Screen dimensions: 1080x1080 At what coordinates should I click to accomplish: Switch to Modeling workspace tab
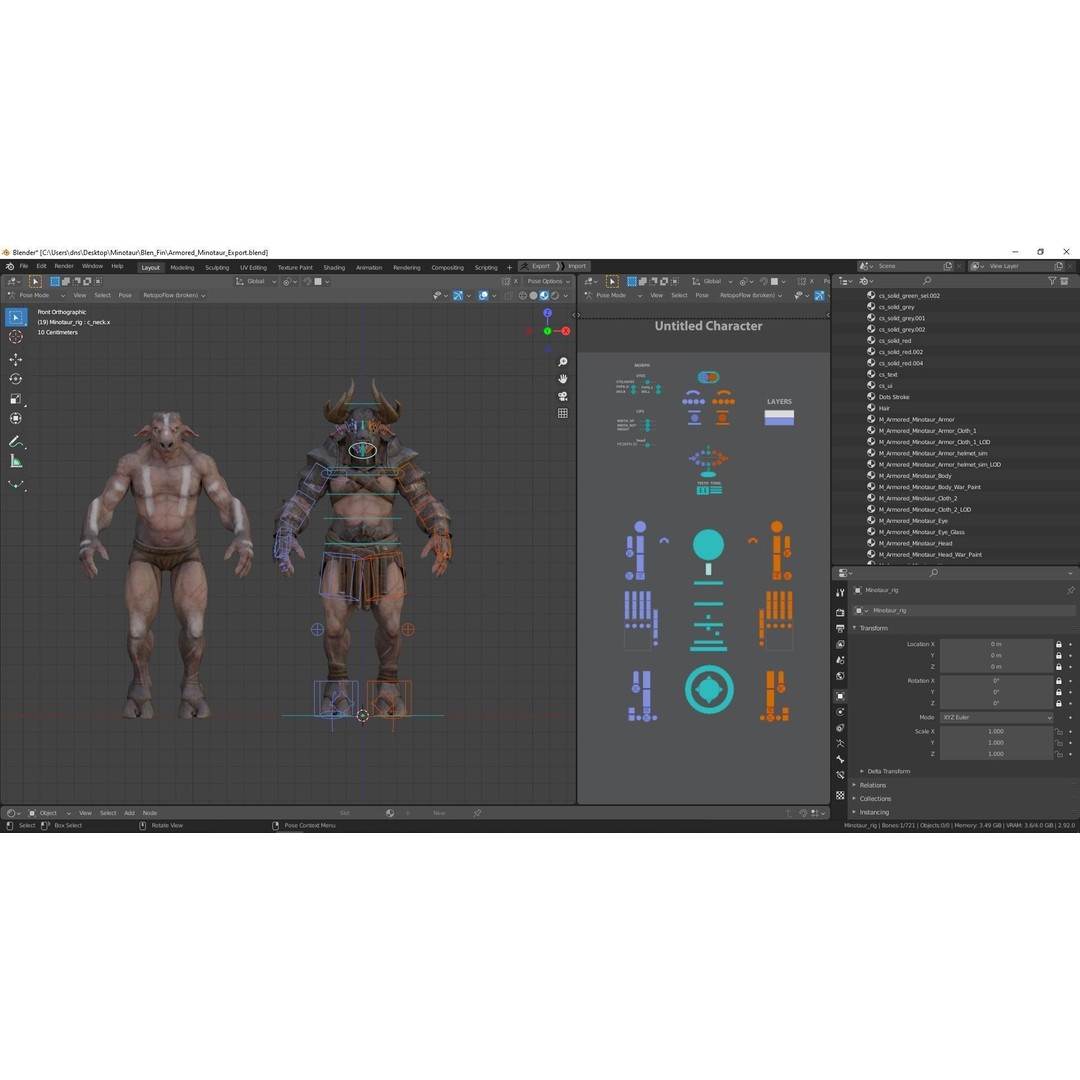(x=183, y=267)
